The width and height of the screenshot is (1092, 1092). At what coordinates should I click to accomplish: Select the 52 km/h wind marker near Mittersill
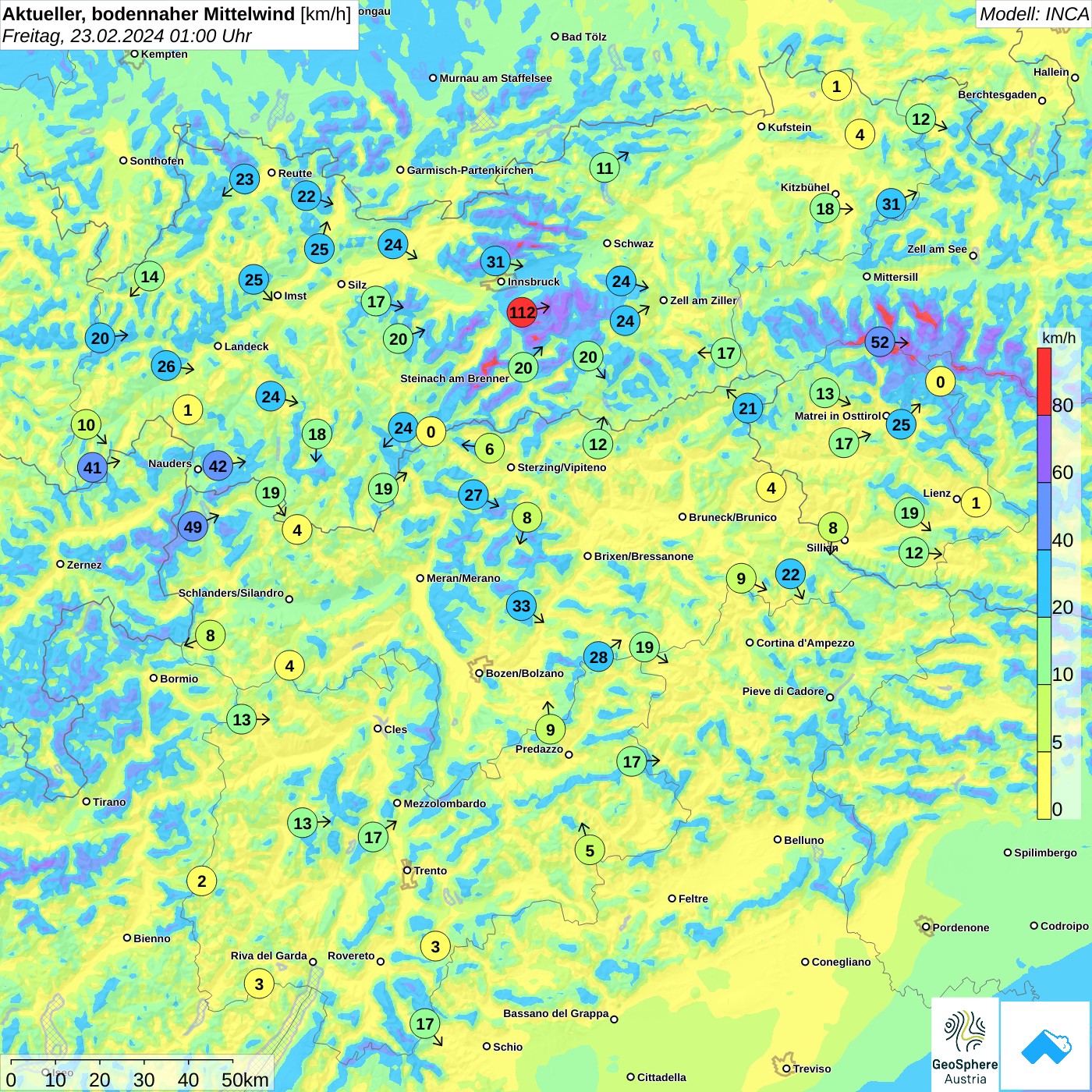coord(880,342)
